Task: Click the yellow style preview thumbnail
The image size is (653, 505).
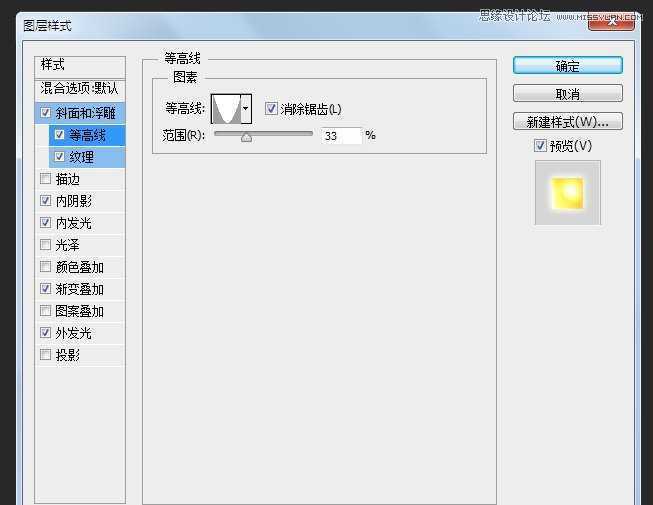Action: click(568, 193)
